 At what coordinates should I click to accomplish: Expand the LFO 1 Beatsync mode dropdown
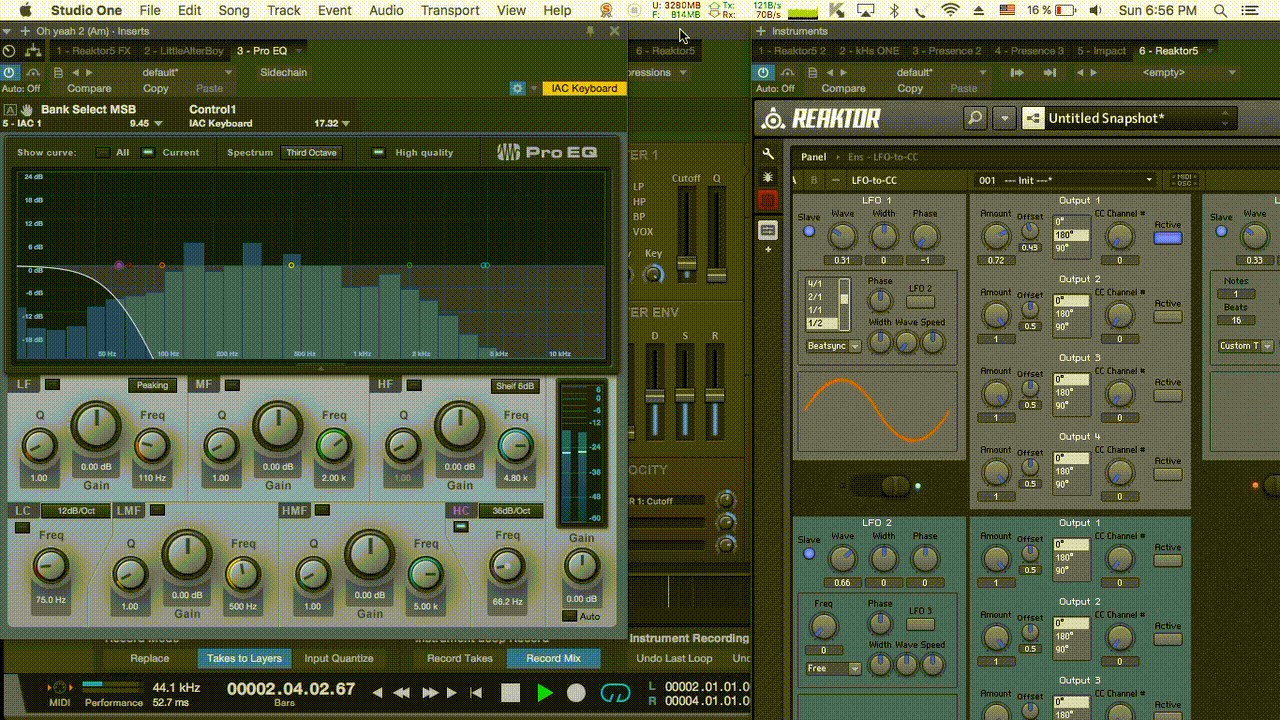pyautogui.click(x=833, y=346)
